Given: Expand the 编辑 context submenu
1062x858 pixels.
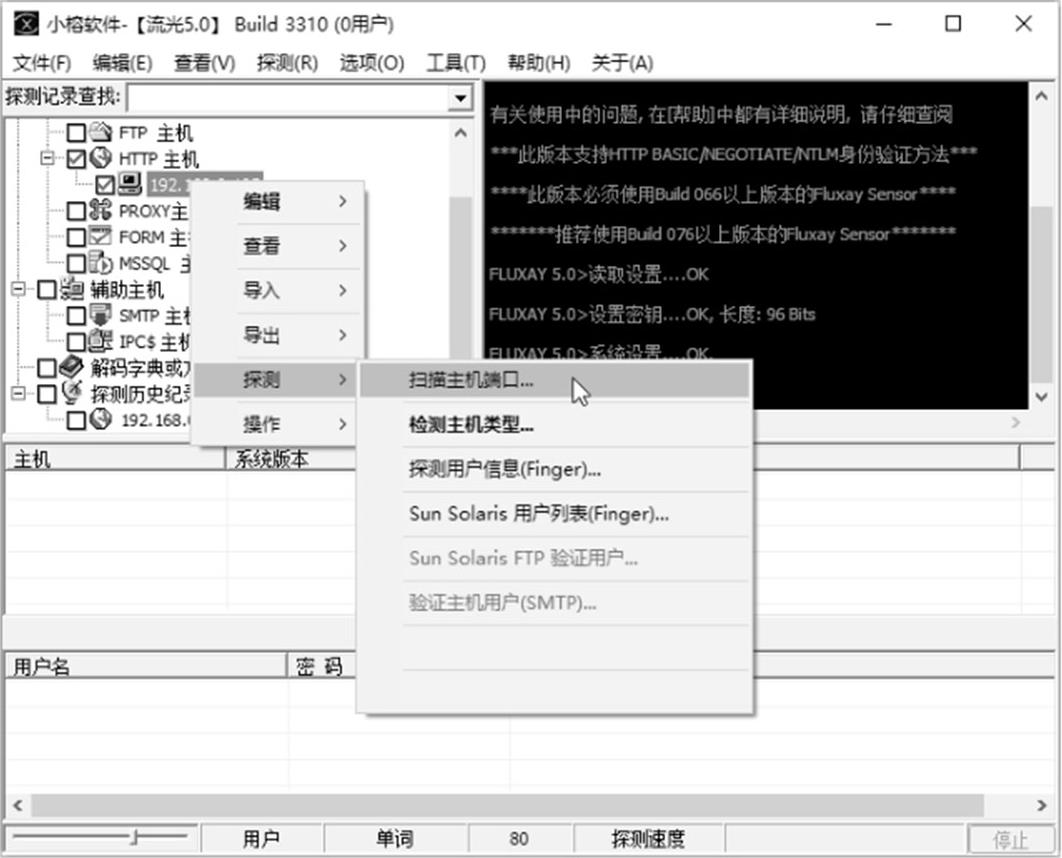Looking at the screenshot, I should (278, 201).
